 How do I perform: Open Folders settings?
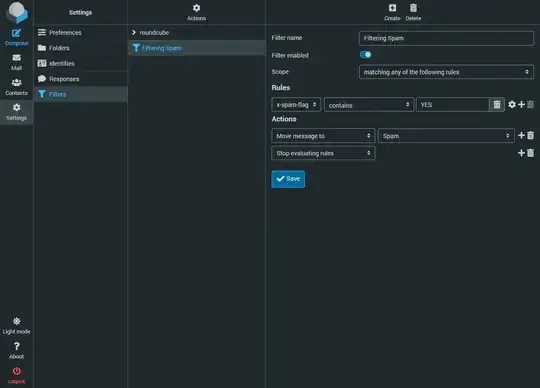coord(81,48)
